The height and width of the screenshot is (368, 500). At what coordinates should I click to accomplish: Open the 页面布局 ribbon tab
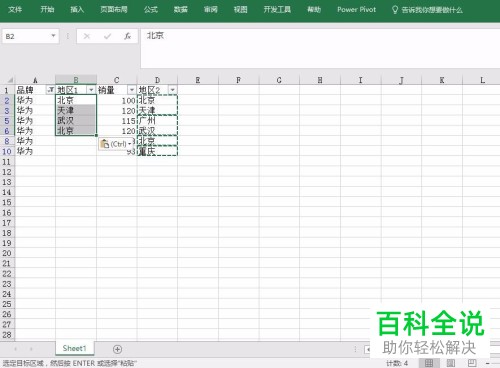coord(114,10)
